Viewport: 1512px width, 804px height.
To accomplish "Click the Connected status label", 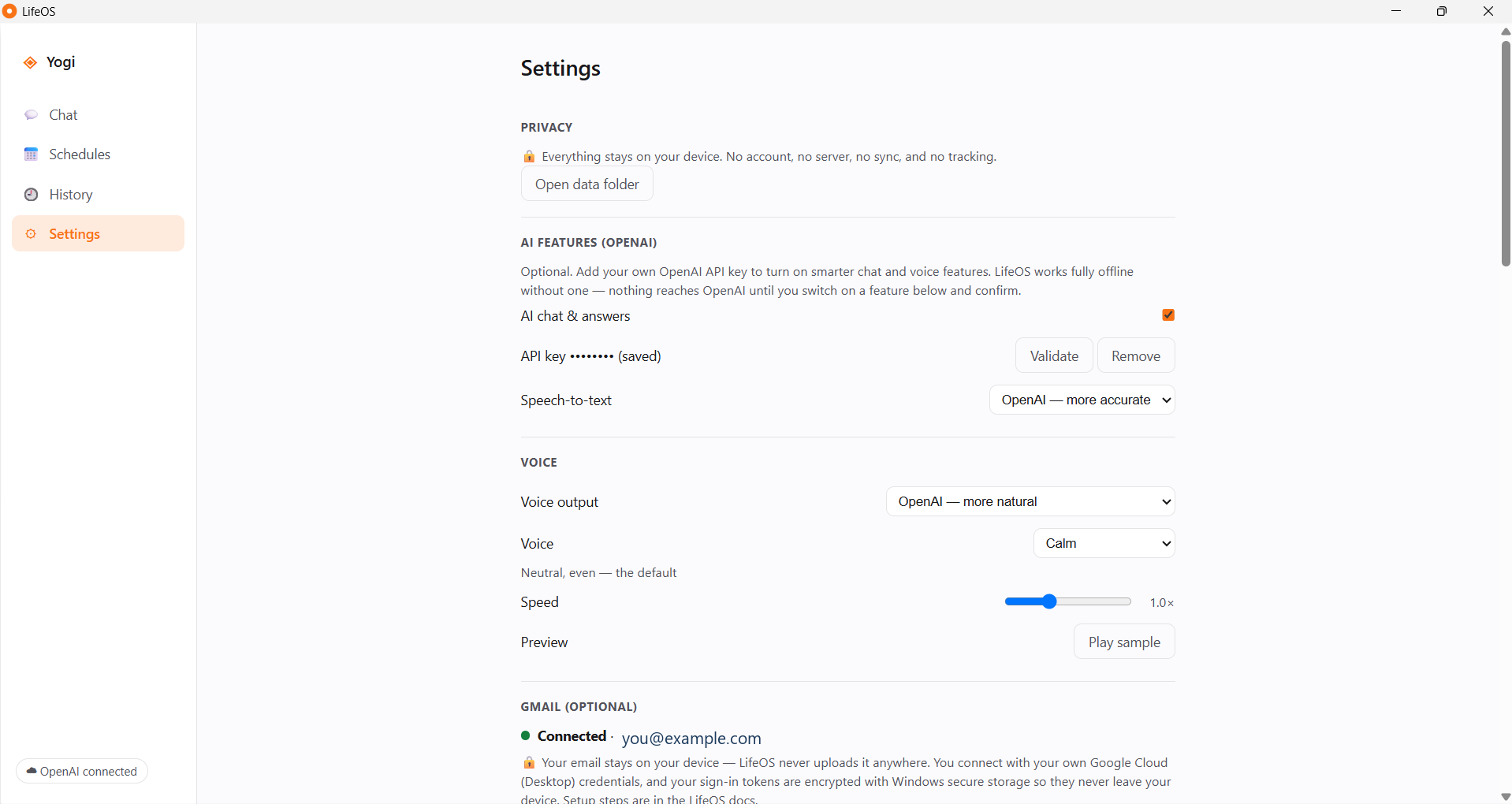I will (572, 736).
